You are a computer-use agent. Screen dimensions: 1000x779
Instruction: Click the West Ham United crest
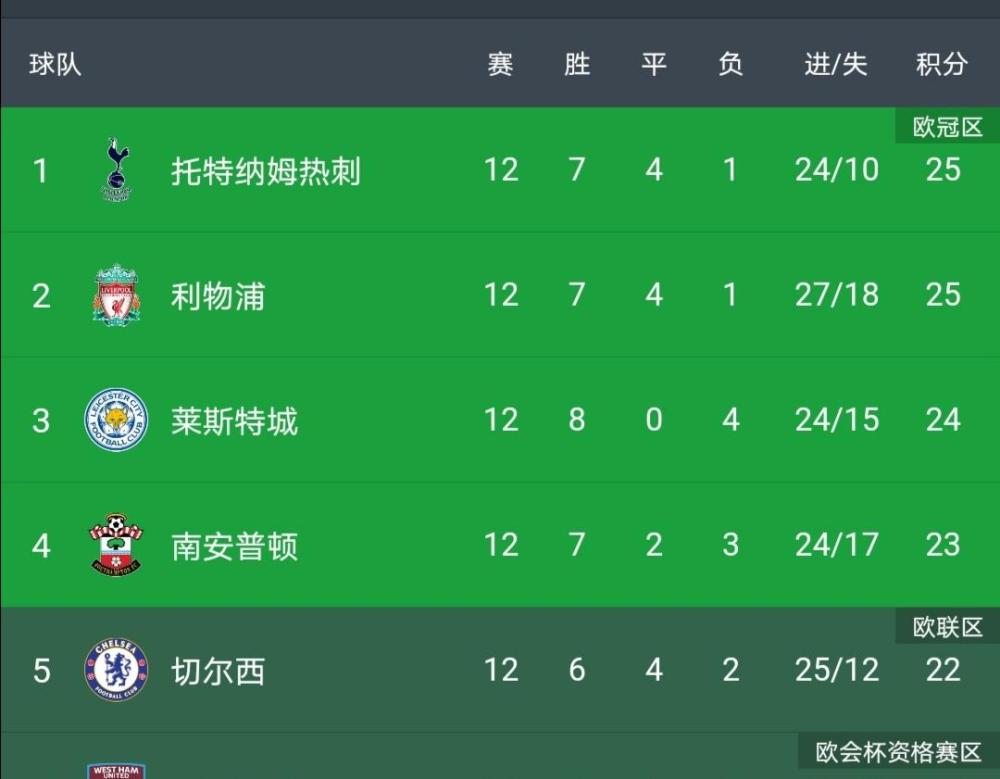click(x=114, y=770)
